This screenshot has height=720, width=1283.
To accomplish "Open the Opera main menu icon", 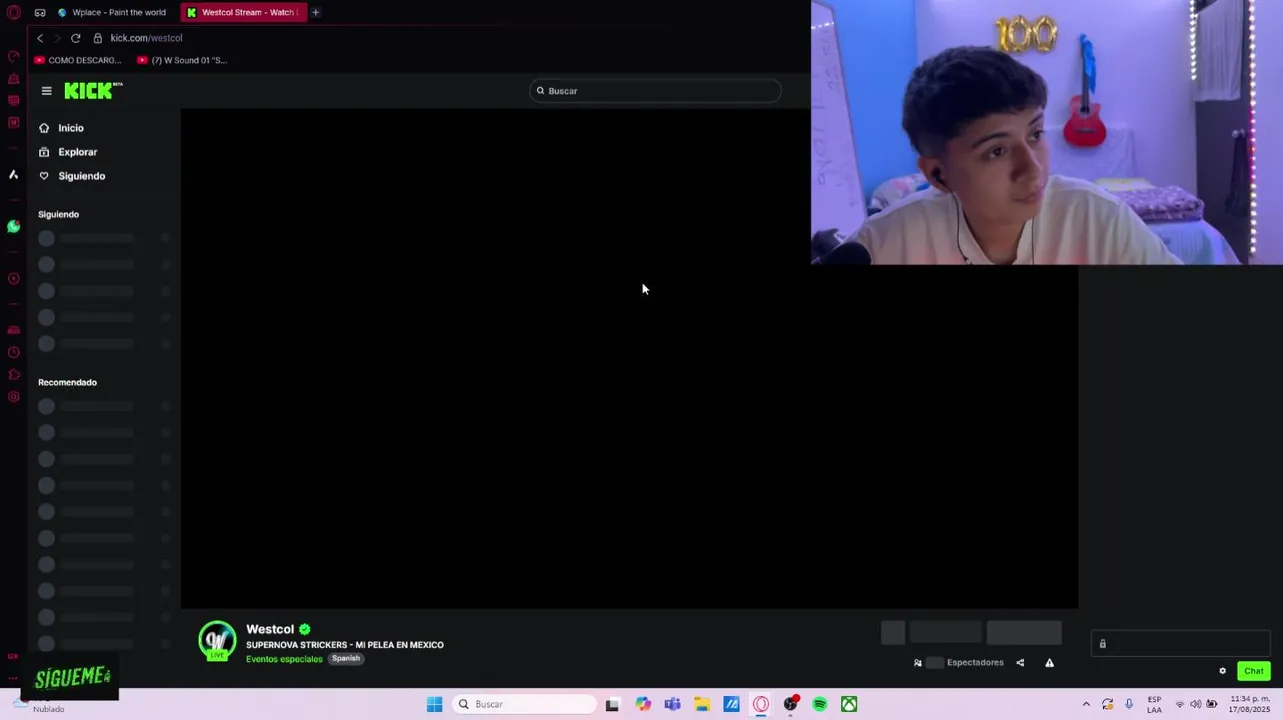I will (13, 13).
